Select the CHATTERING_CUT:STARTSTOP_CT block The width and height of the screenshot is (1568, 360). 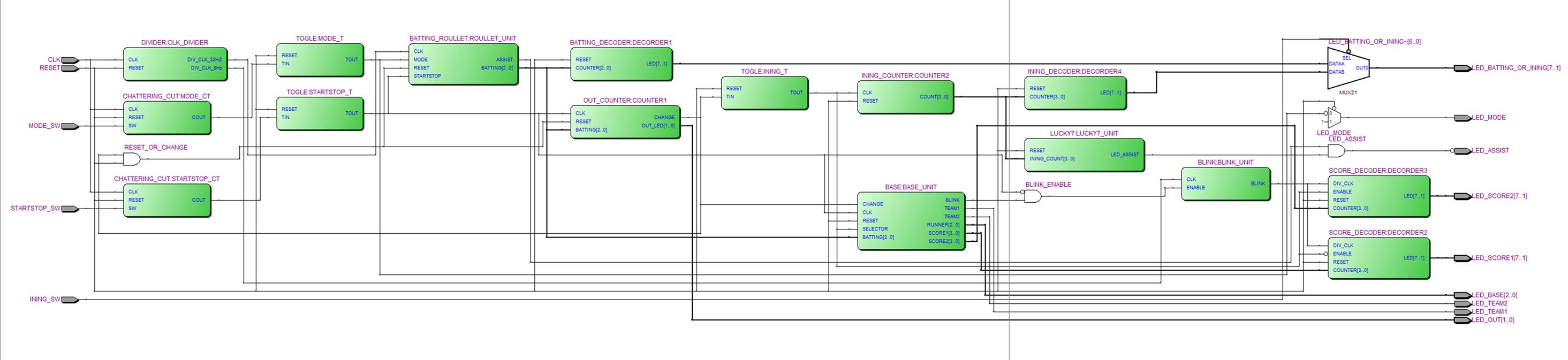tap(167, 200)
